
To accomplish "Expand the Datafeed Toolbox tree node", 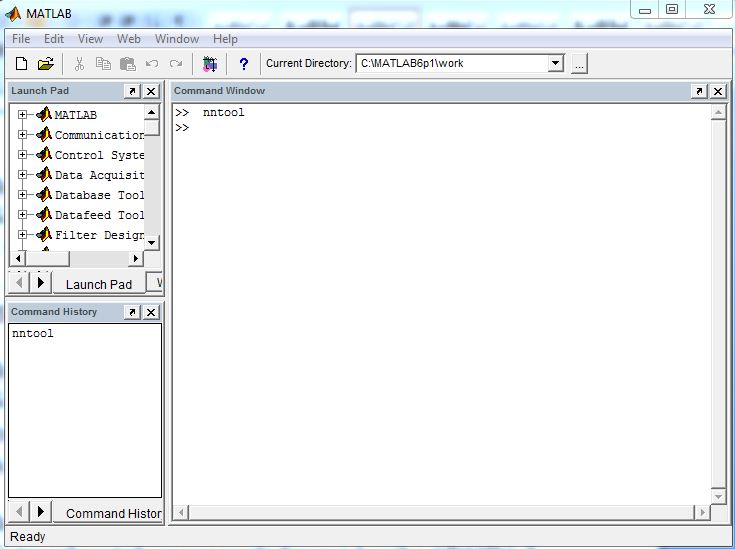I will click(22, 214).
